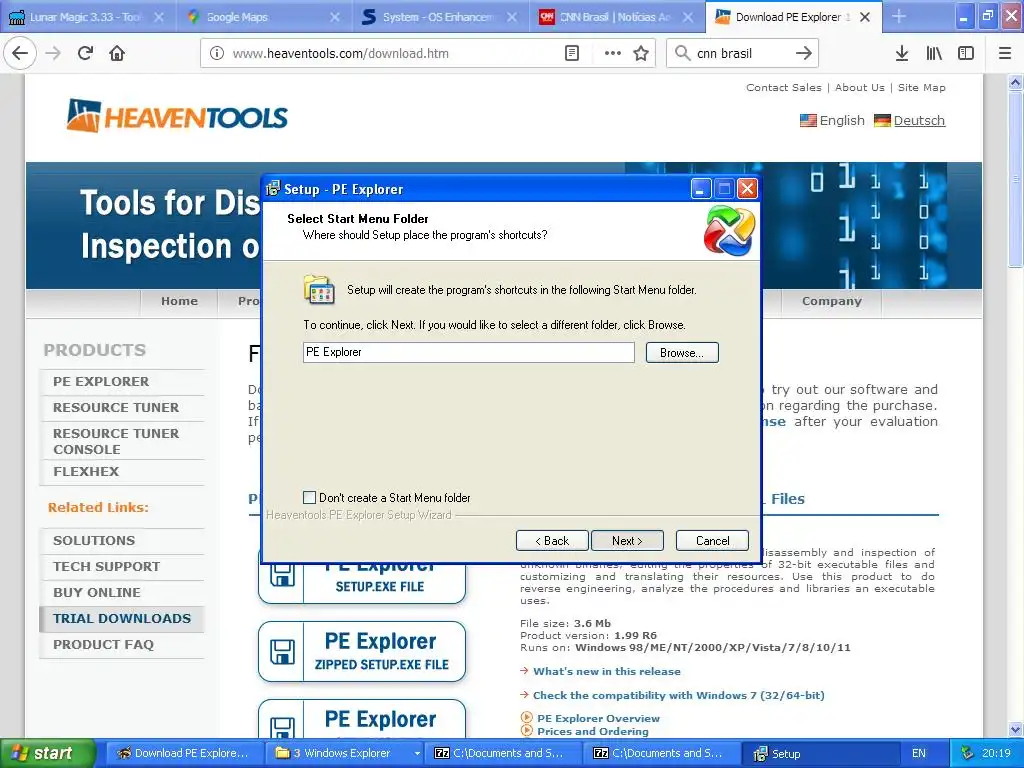1024x768 pixels.
Task: Close the Download PE Explorer tab
Action: [x=865, y=17]
